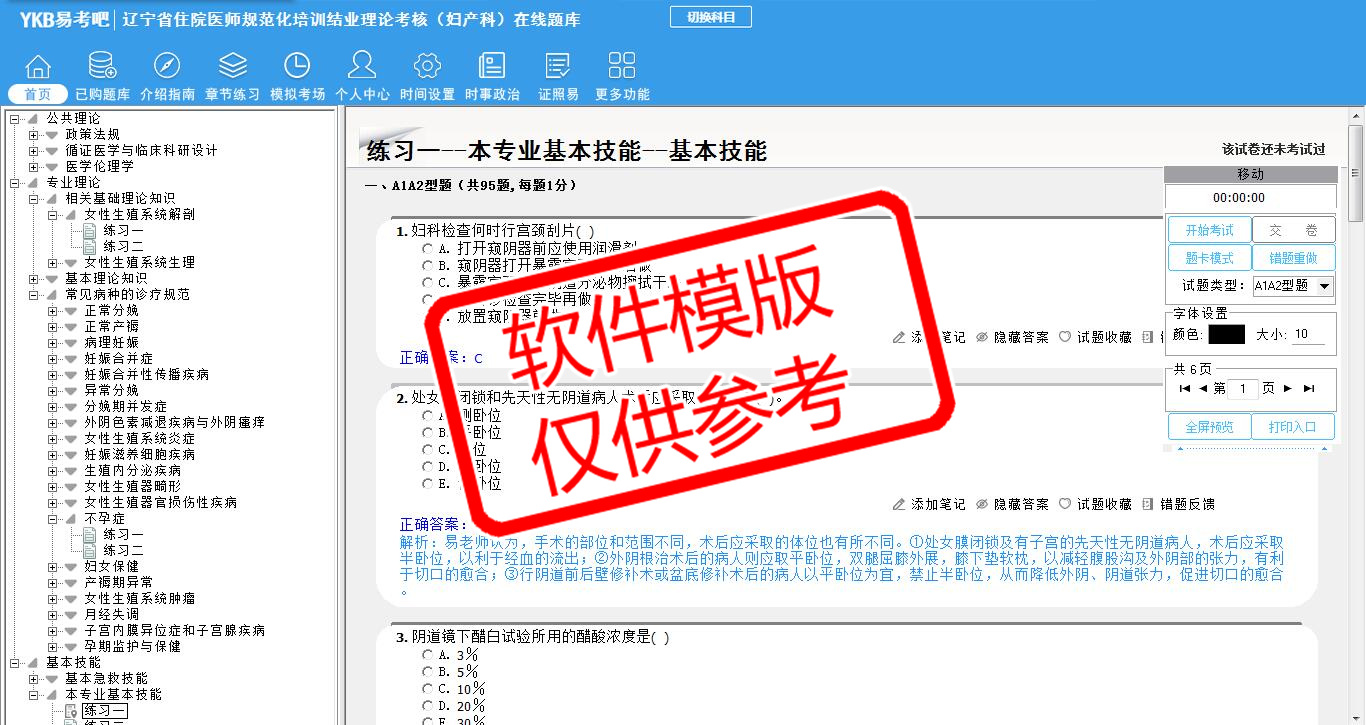The image size is (1366, 725).
Task: Collapse the 专业理论 tree node
Action: pyautogui.click(x=15, y=183)
